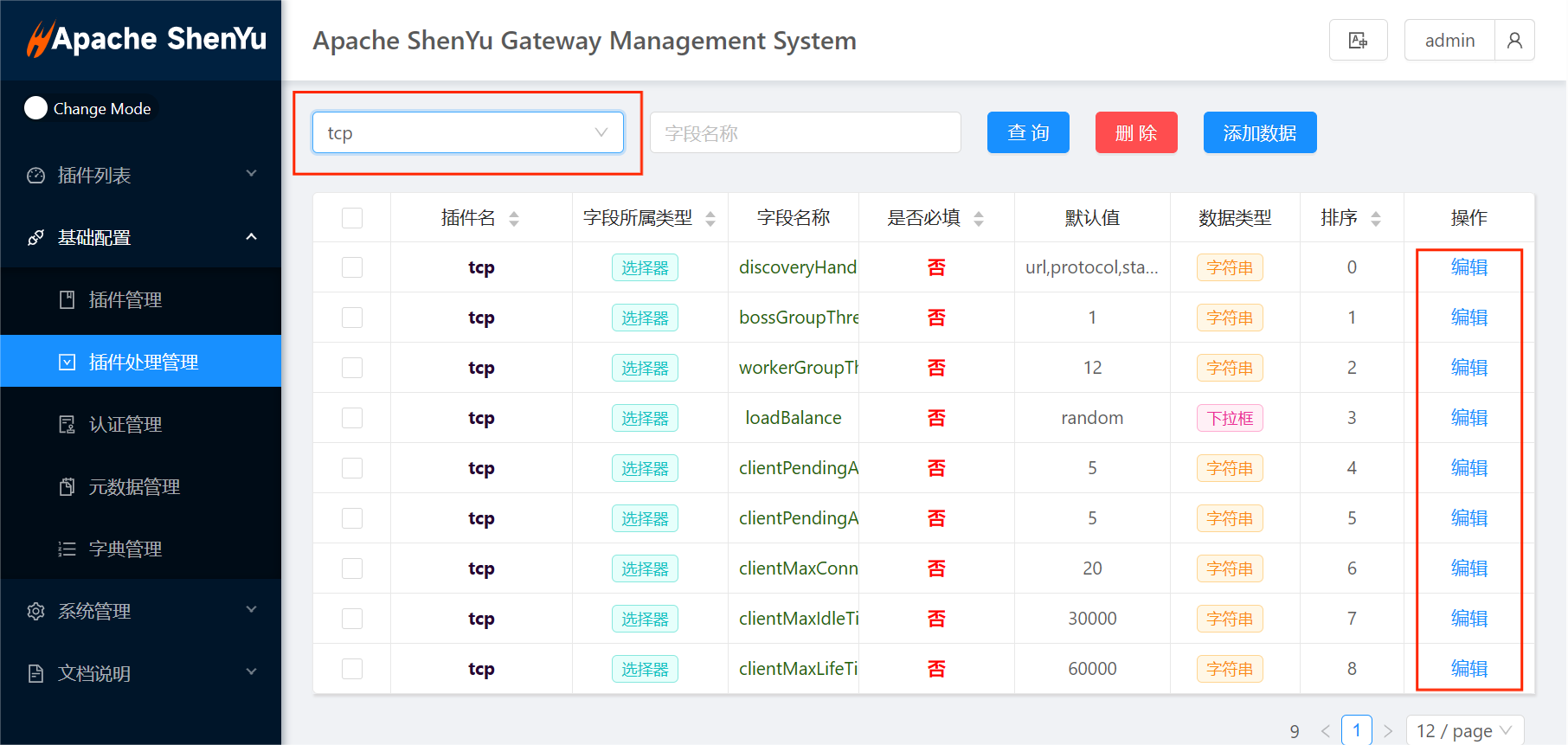Image resolution: width=1568 pixels, height=745 pixels.
Task: Click the admin user avatar icon
Action: tap(1514, 41)
